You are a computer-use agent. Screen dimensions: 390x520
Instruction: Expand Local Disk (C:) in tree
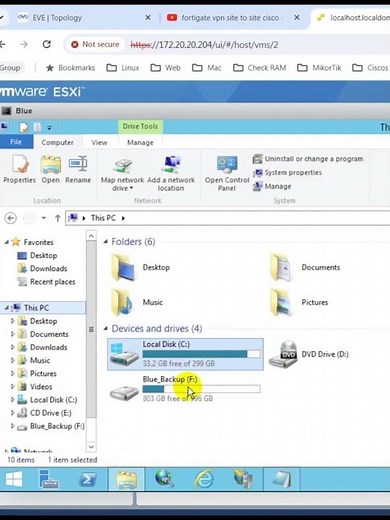tap(13, 400)
